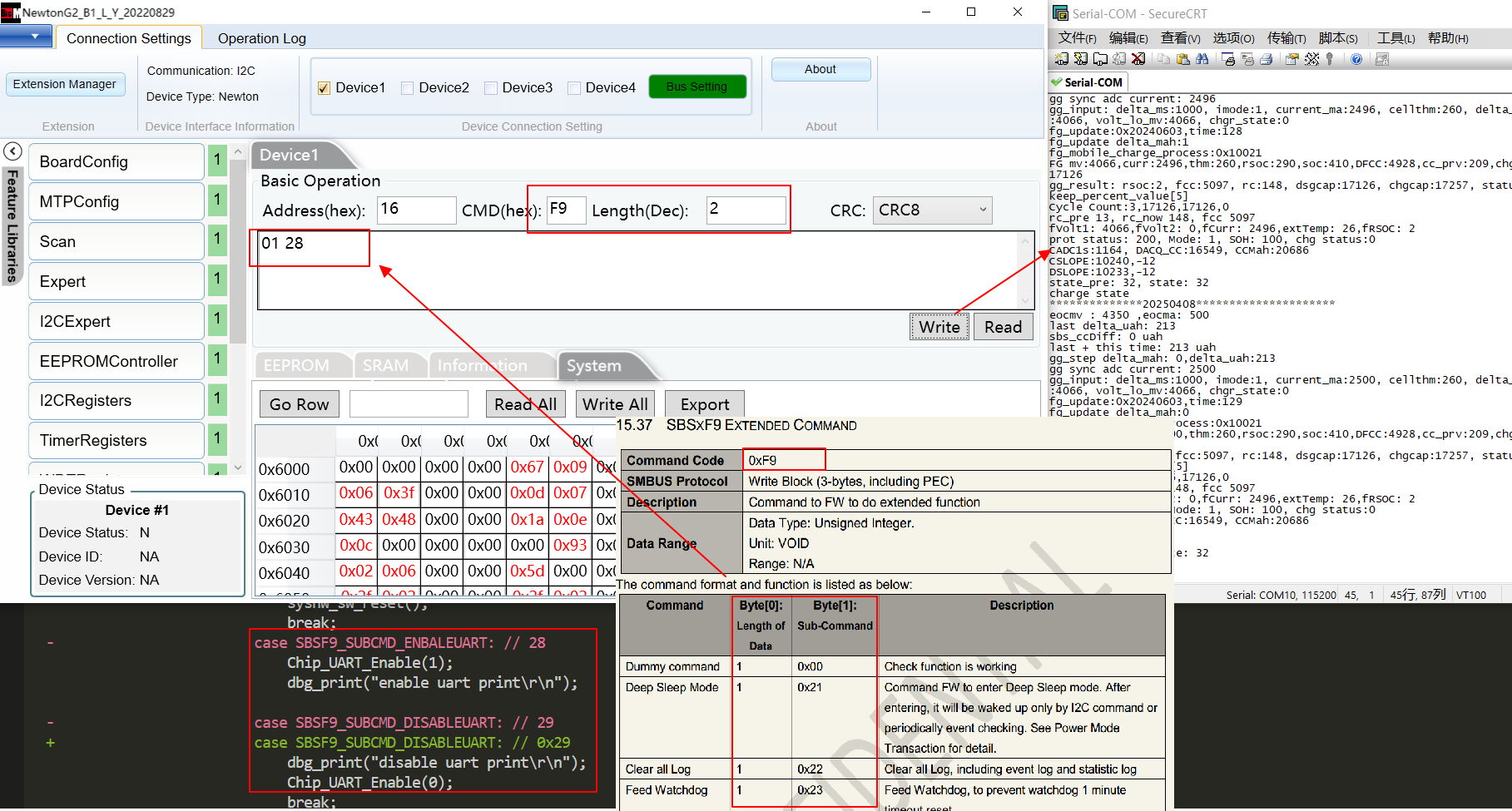Switch to Operation Log tab
This screenshot has height=811, width=1512.
[x=261, y=38]
